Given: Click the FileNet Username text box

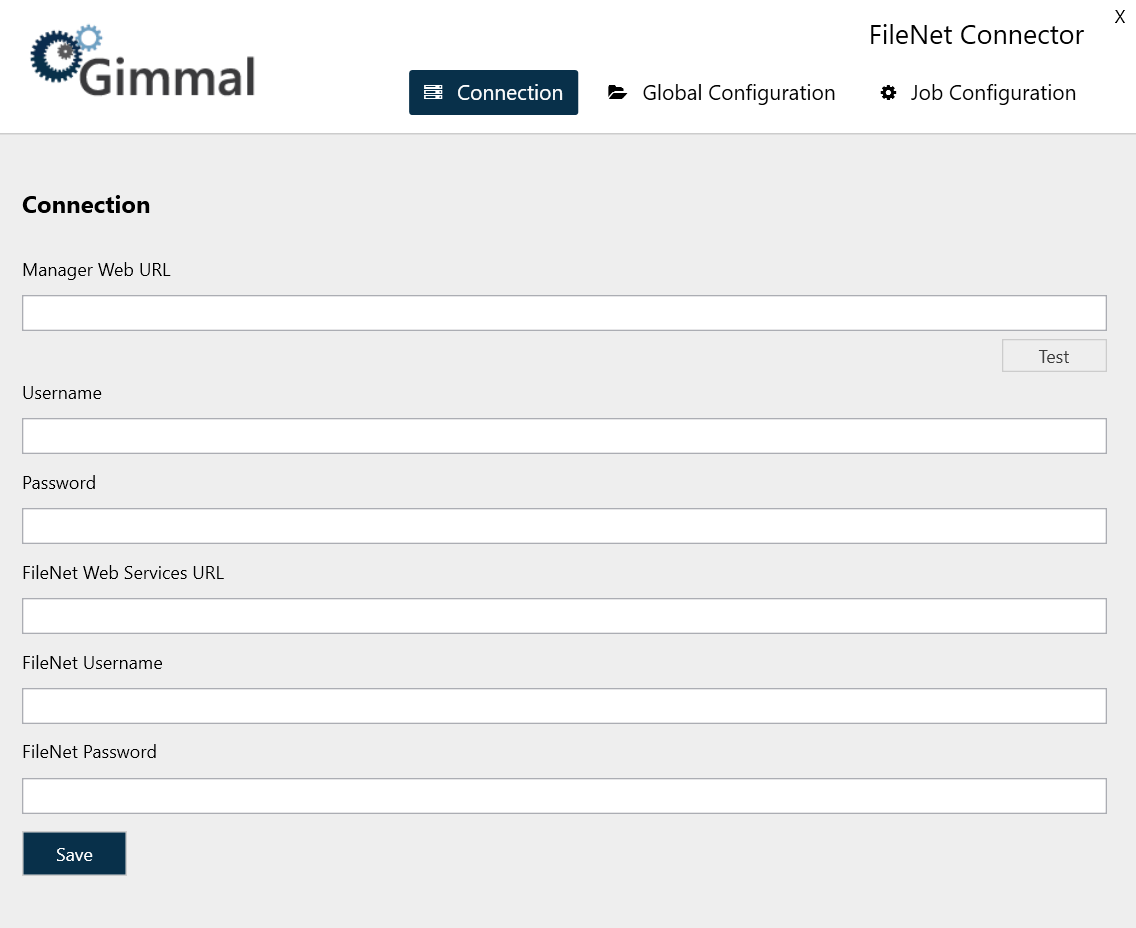Looking at the screenshot, I should pyautogui.click(x=564, y=705).
